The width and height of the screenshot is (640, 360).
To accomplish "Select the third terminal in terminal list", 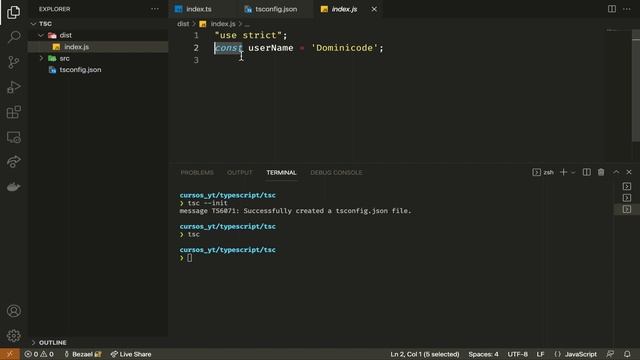I will pyautogui.click(x=627, y=209).
